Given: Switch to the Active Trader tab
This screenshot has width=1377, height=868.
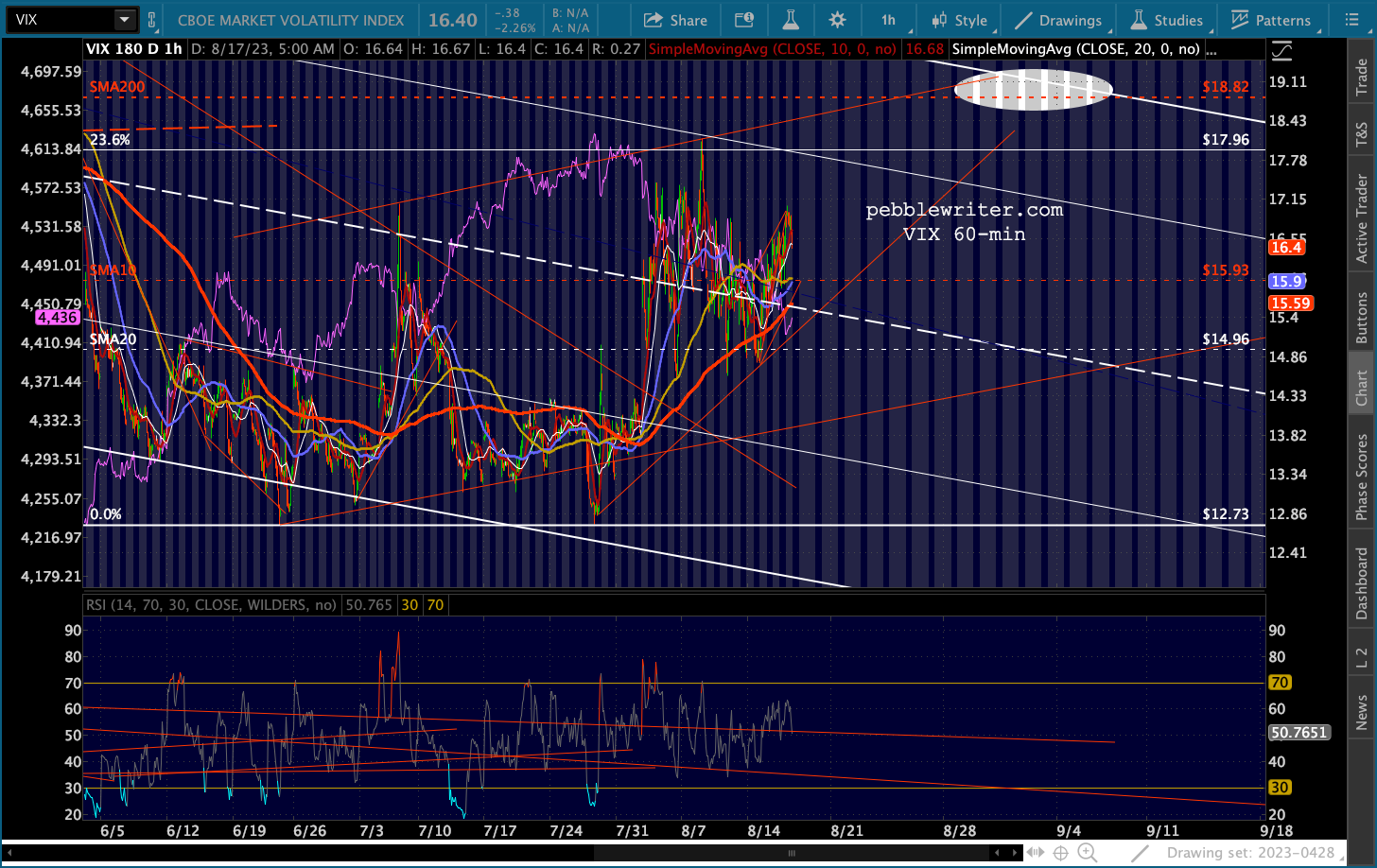Looking at the screenshot, I should [x=1362, y=218].
